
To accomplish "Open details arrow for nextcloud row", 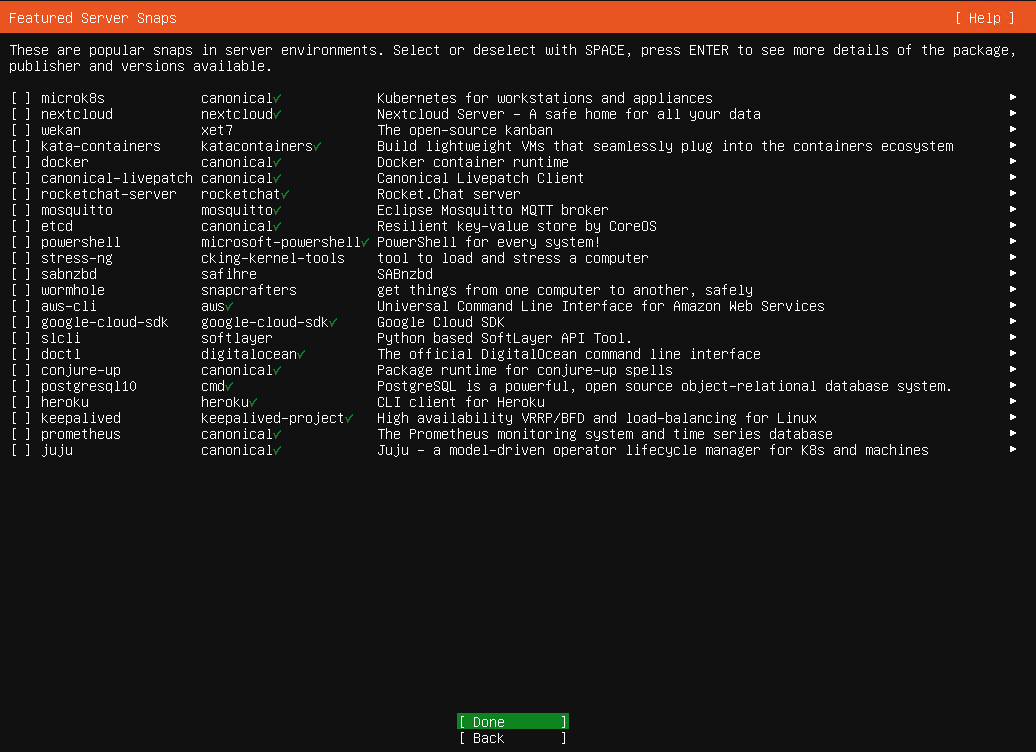I will [x=1013, y=114].
